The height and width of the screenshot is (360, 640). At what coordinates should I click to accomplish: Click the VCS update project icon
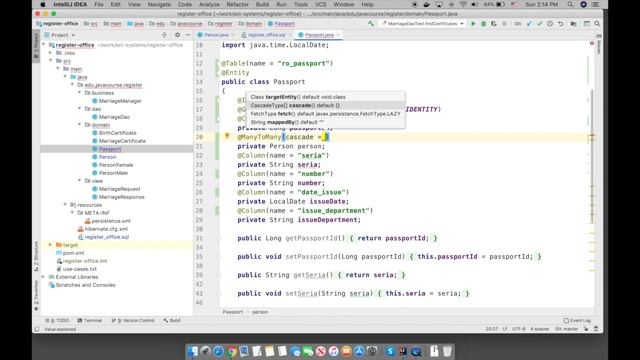point(529,24)
